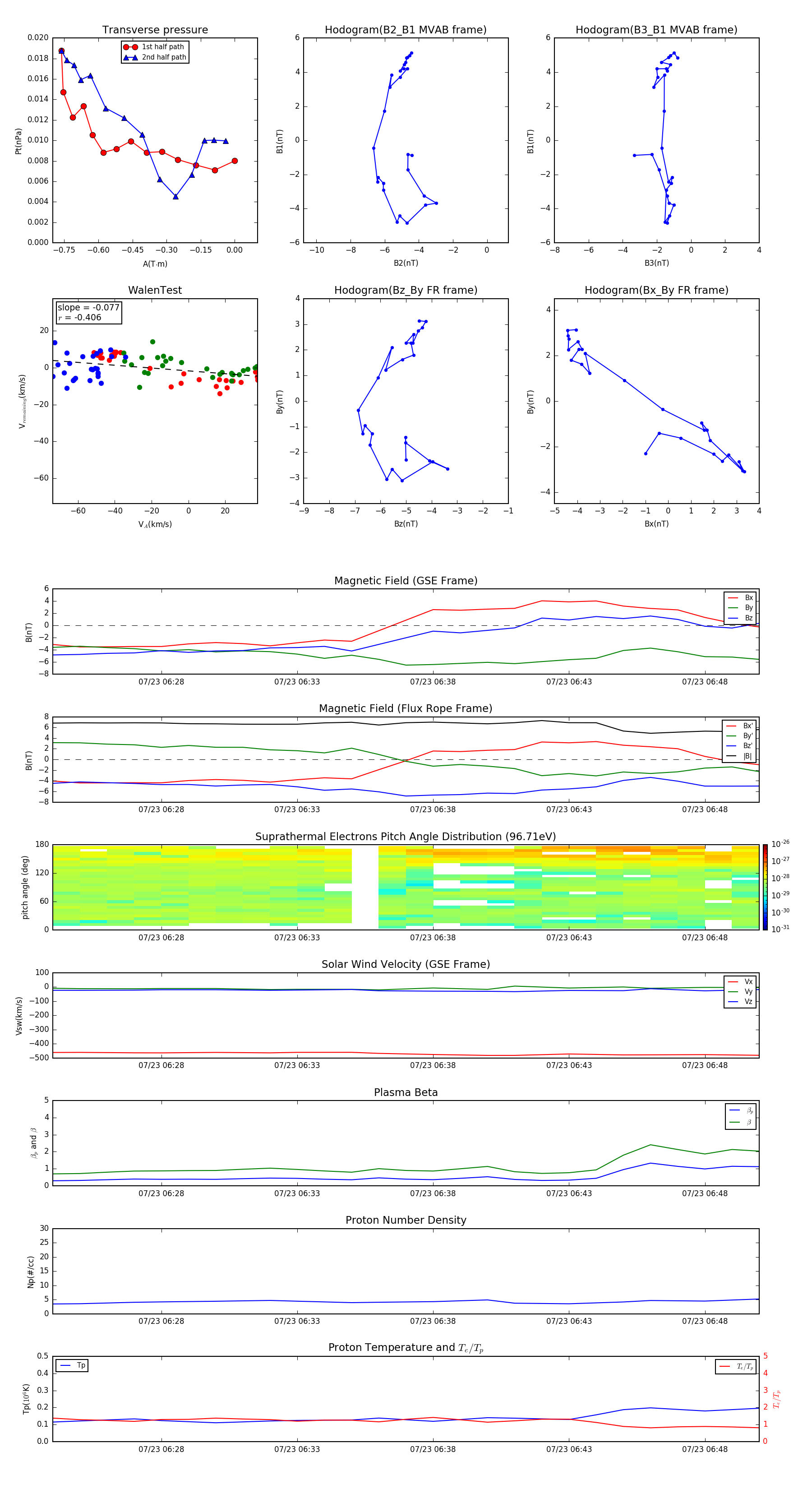
Task: Click the 'A(T·m)' x-axis label
Action: [x=155, y=264]
